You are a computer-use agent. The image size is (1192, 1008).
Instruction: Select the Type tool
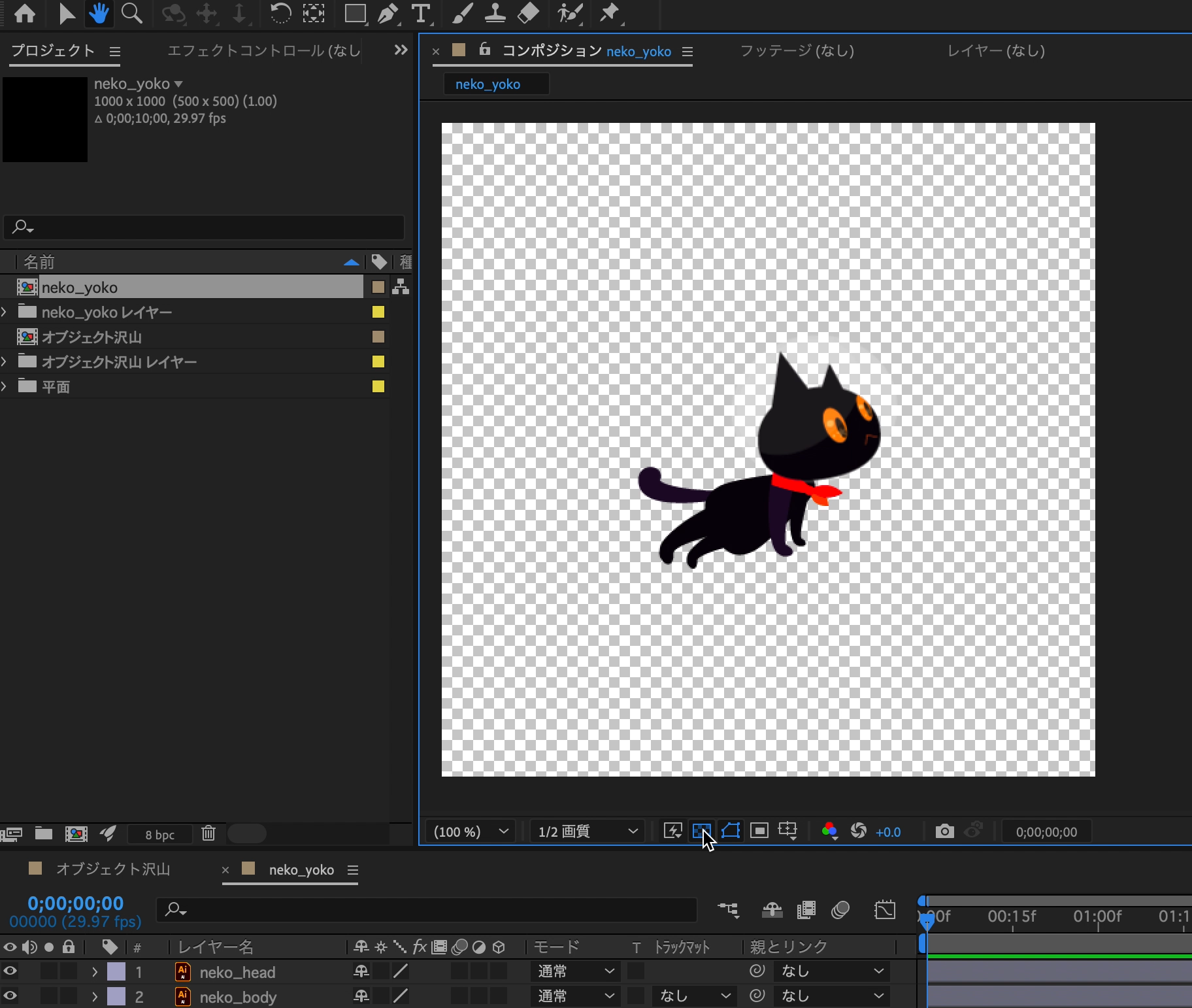(422, 14)
